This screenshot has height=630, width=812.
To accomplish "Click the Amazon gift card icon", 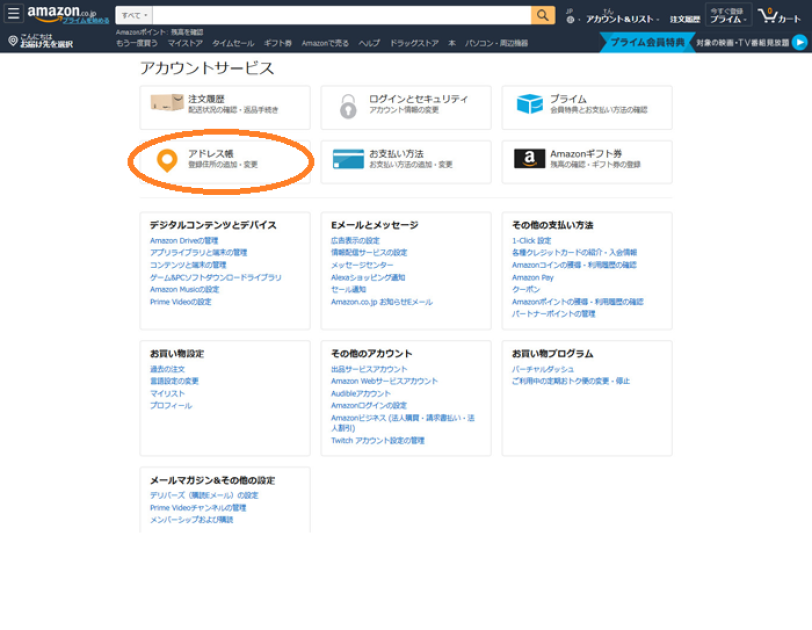I will [529, 159].
